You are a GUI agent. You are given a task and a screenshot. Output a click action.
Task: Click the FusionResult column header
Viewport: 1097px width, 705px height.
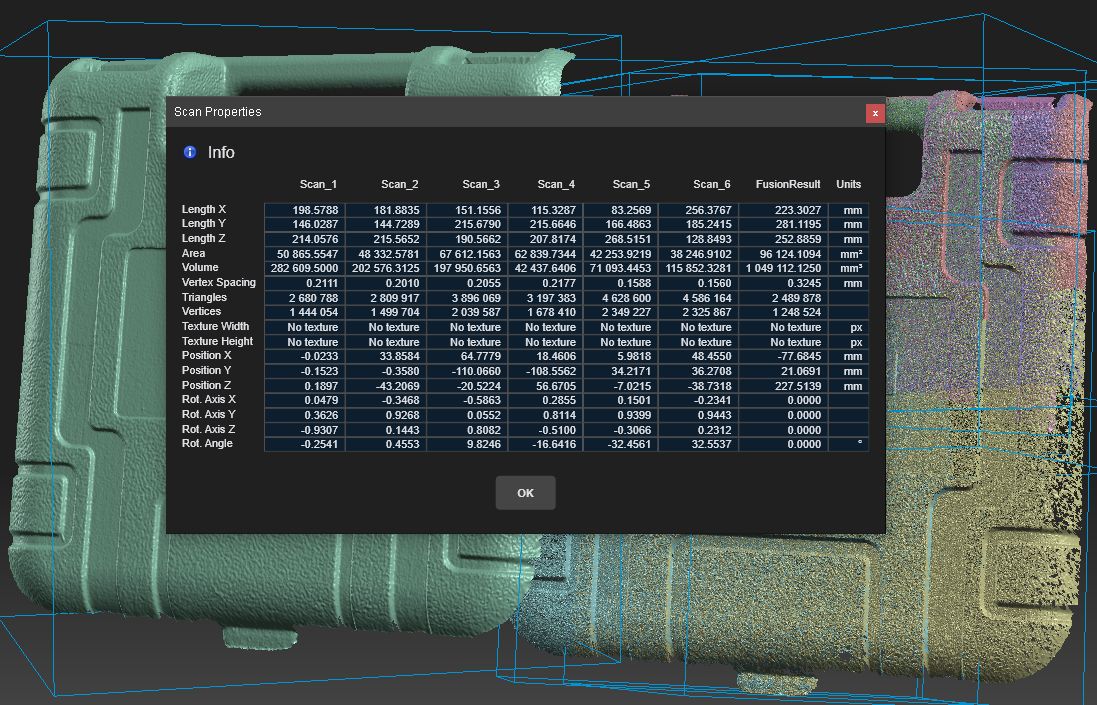pyautogui.click(x=788, y=184)
